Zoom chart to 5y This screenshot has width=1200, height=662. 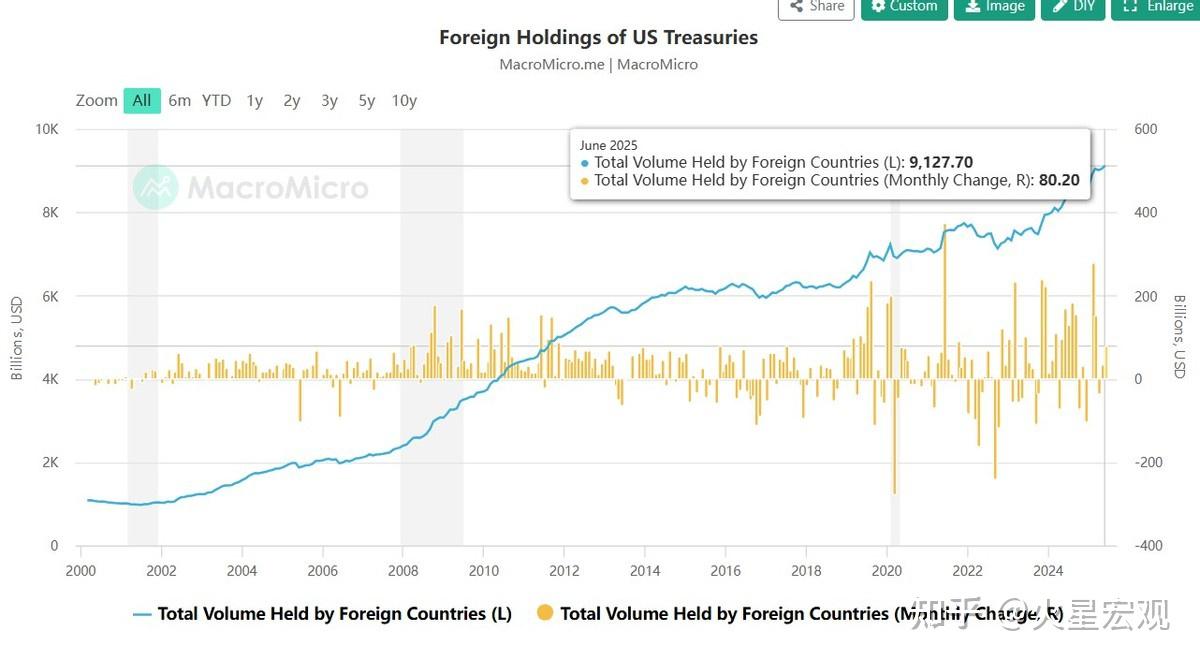tap(367, 100)
